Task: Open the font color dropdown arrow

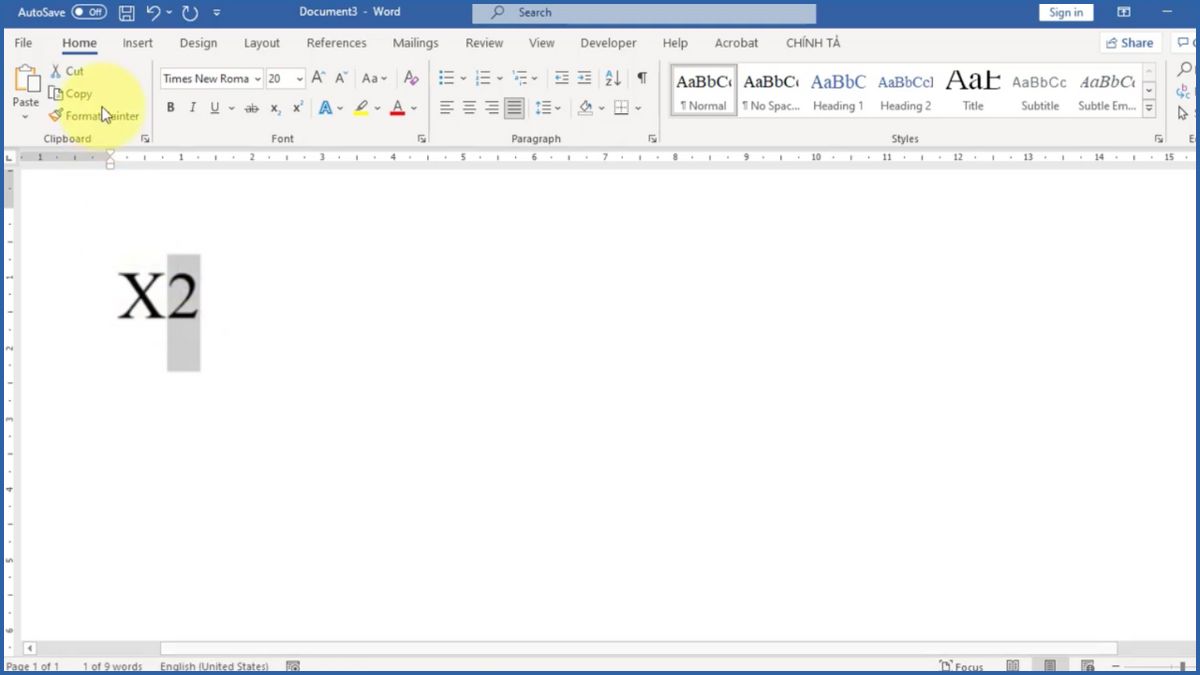Action: click(414, 108)
